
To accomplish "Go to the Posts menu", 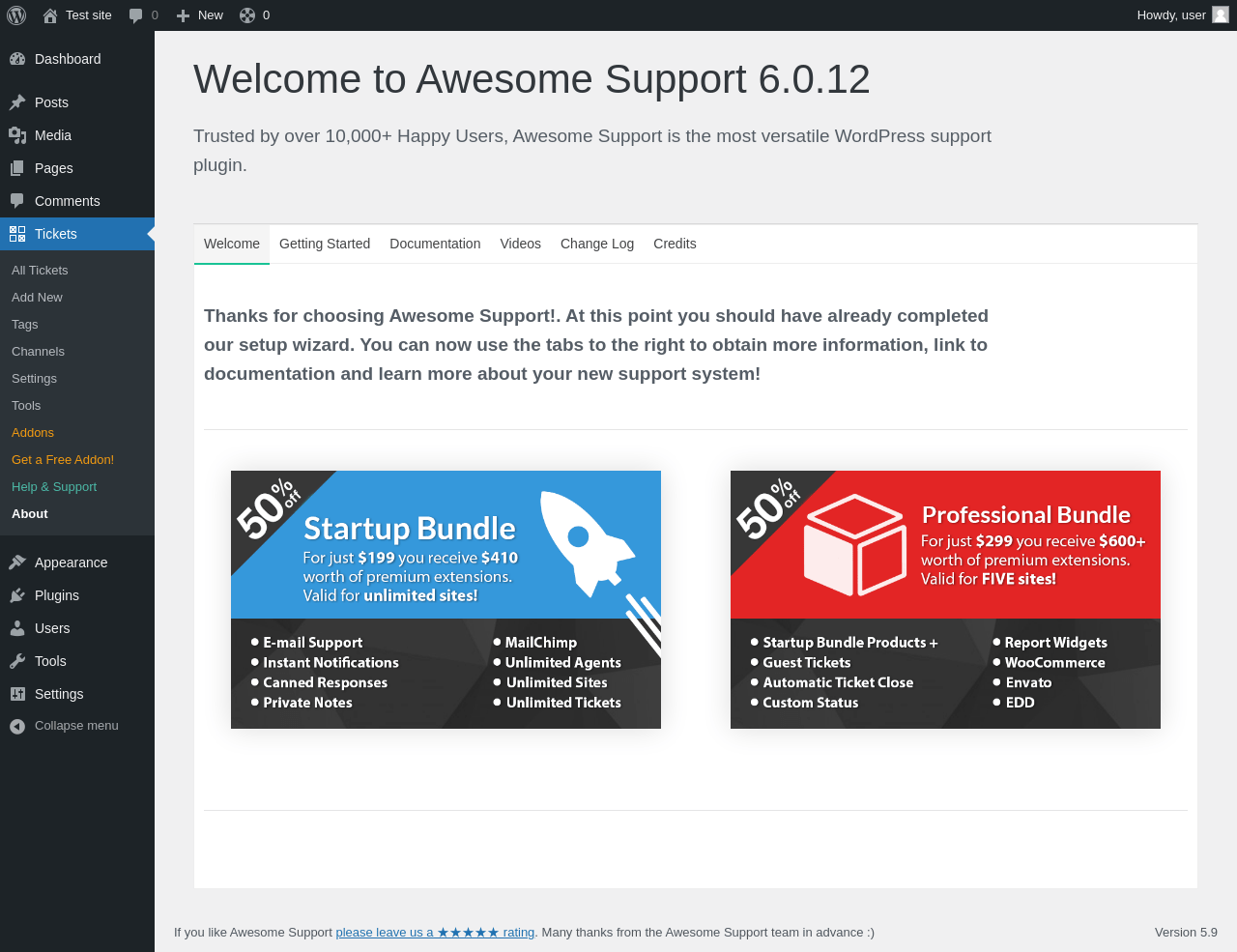I will (x=77, y=102).
